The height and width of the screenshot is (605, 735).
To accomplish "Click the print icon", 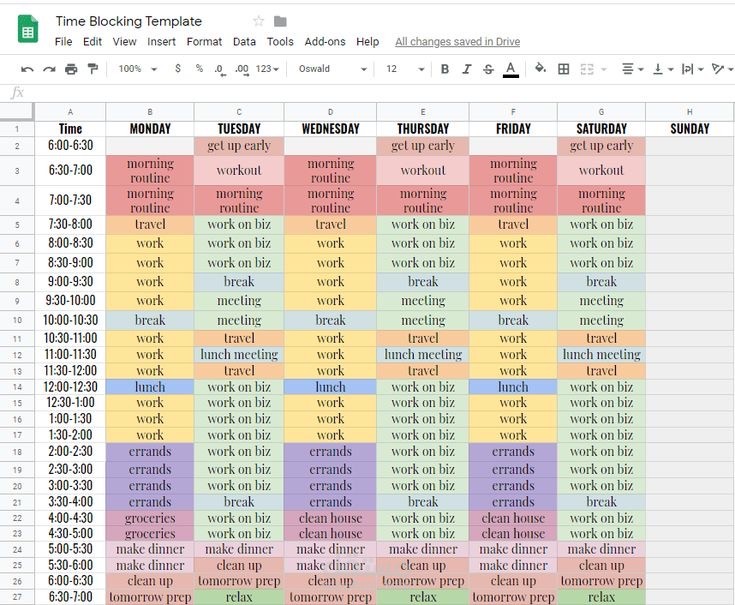I will [x=71, y=69].
